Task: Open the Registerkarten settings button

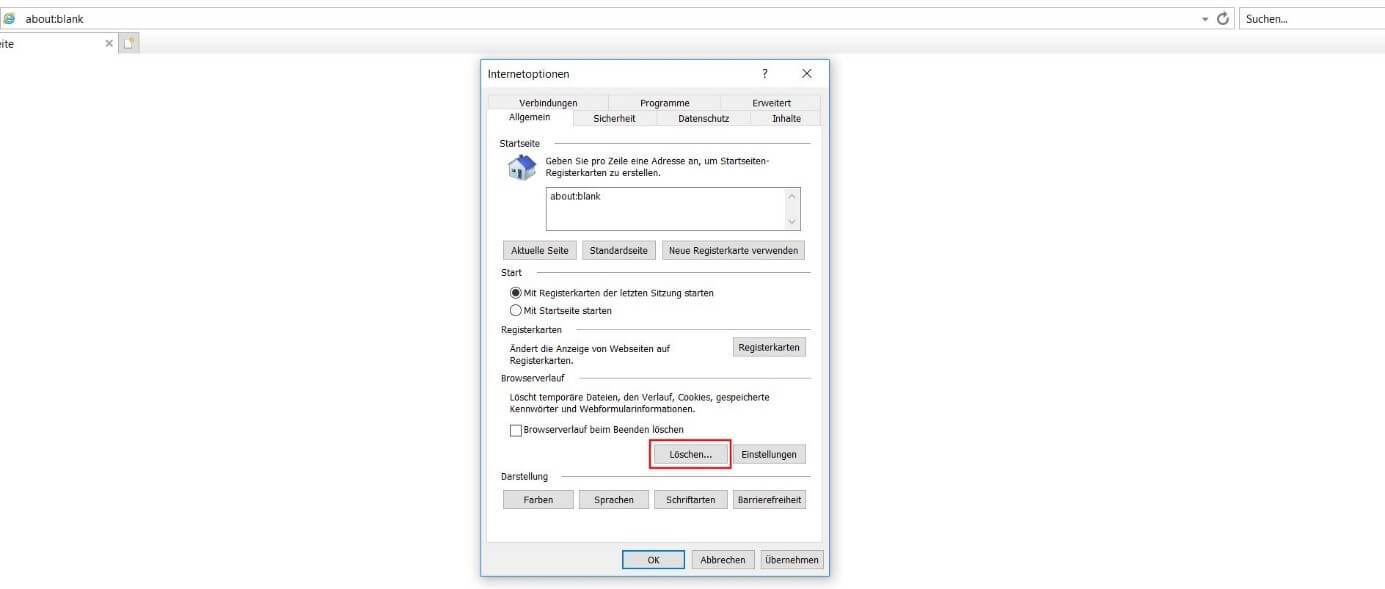Action: tap(769, 347)
